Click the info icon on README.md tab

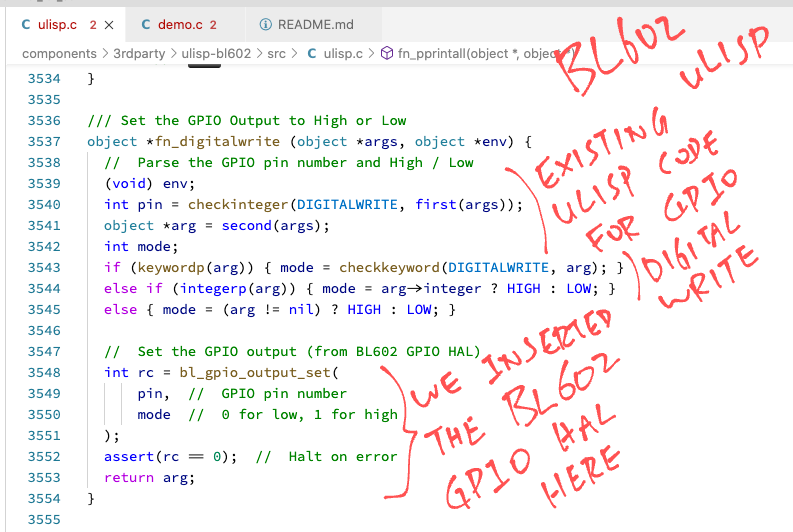[x=265, y=24]
